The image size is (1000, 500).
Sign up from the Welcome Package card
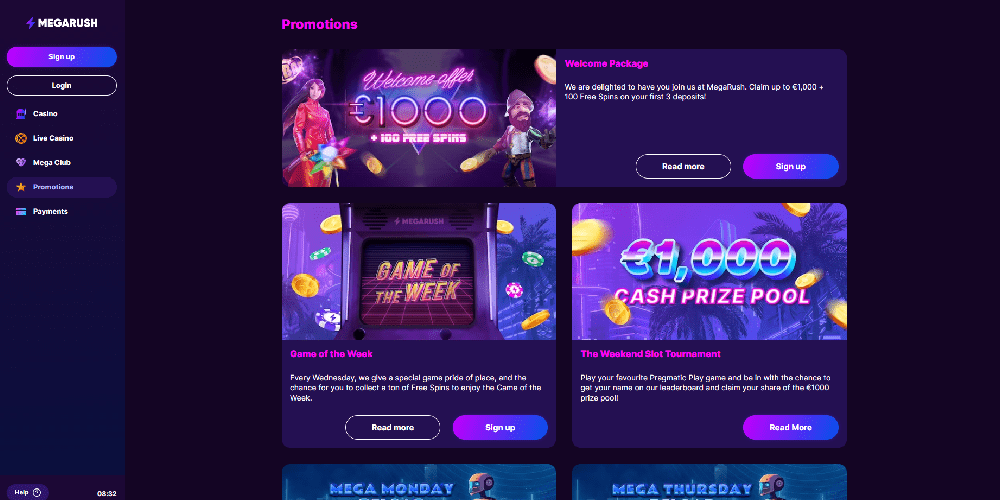point(791,166)
